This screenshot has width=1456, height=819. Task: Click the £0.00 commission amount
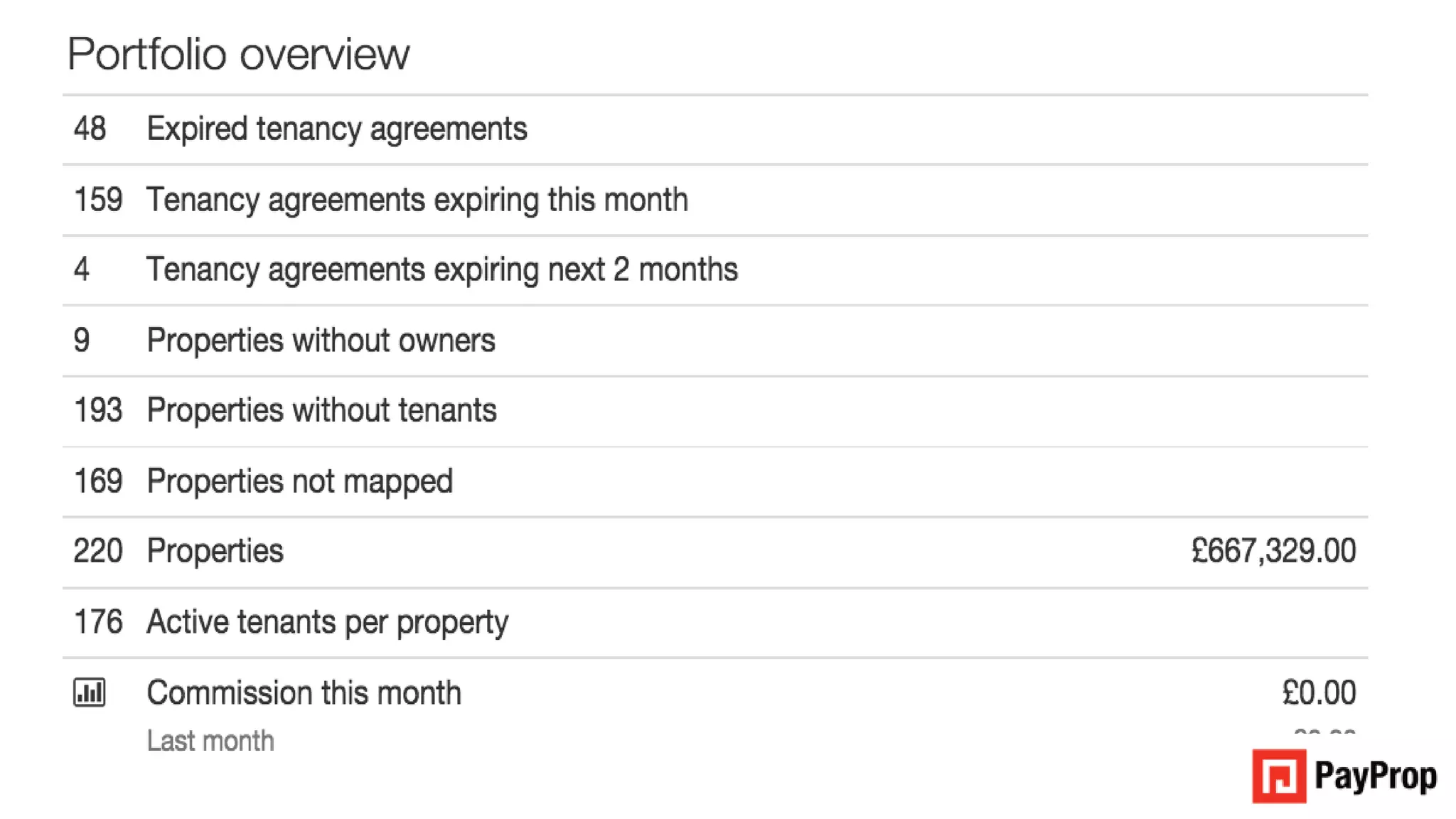click(x=1319, y=692)
